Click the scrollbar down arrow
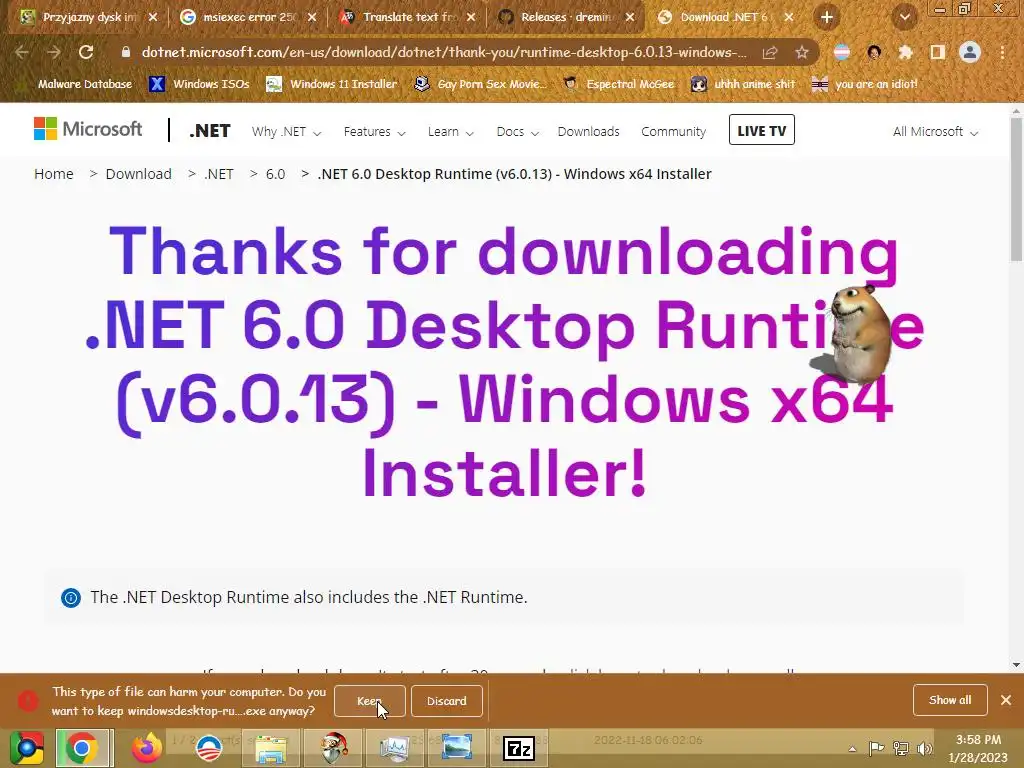 1016,665
